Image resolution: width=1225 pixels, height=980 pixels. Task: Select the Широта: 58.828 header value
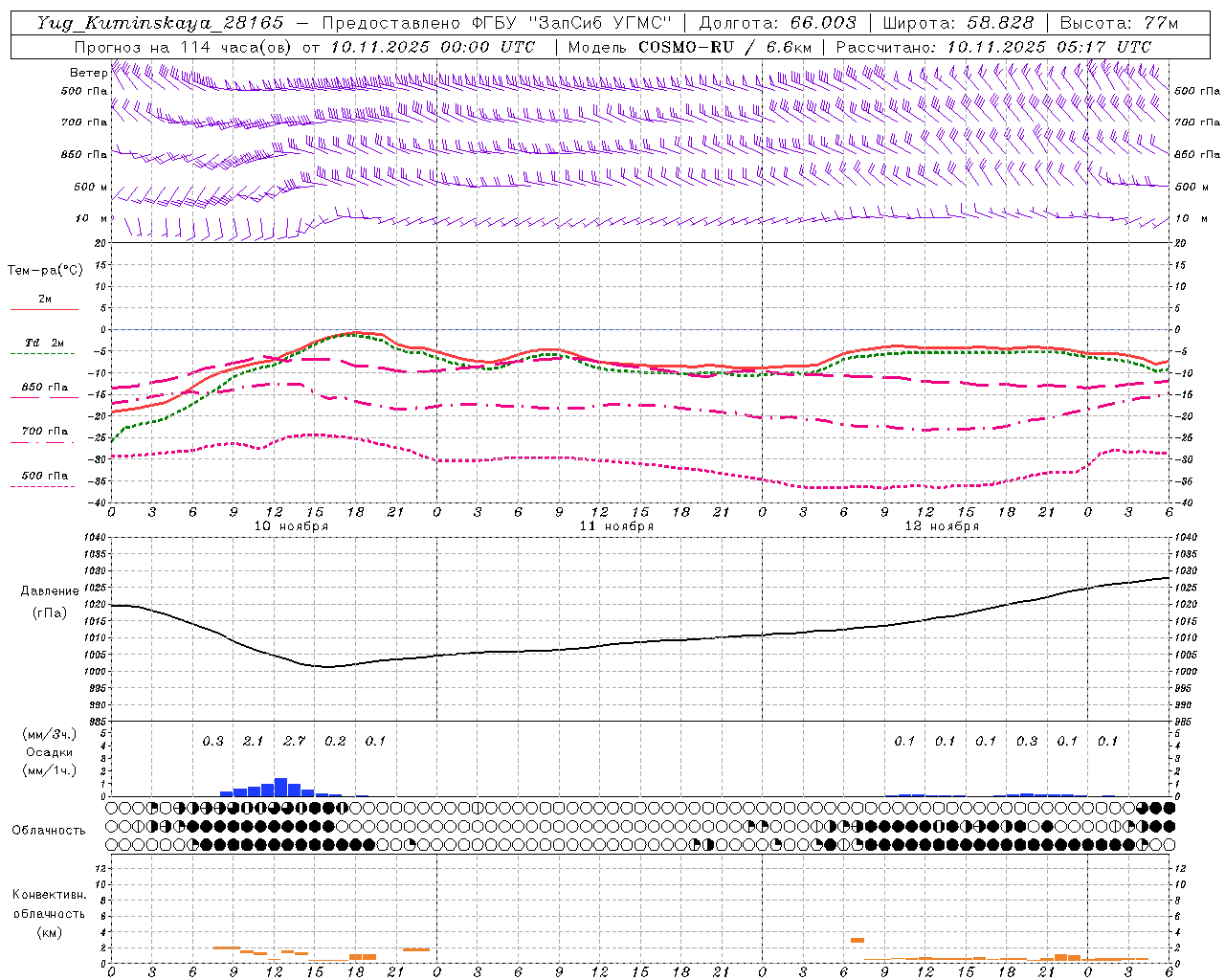(x=958, y=23)
